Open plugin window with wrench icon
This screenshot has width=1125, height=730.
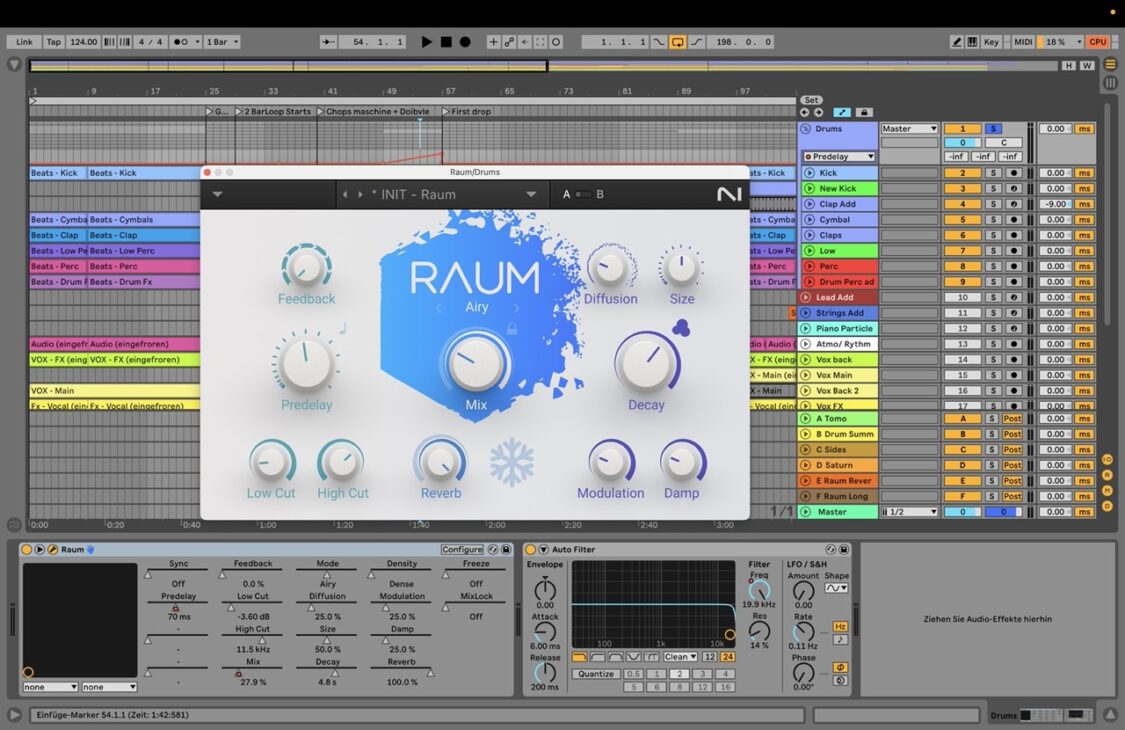coord(52,549)
